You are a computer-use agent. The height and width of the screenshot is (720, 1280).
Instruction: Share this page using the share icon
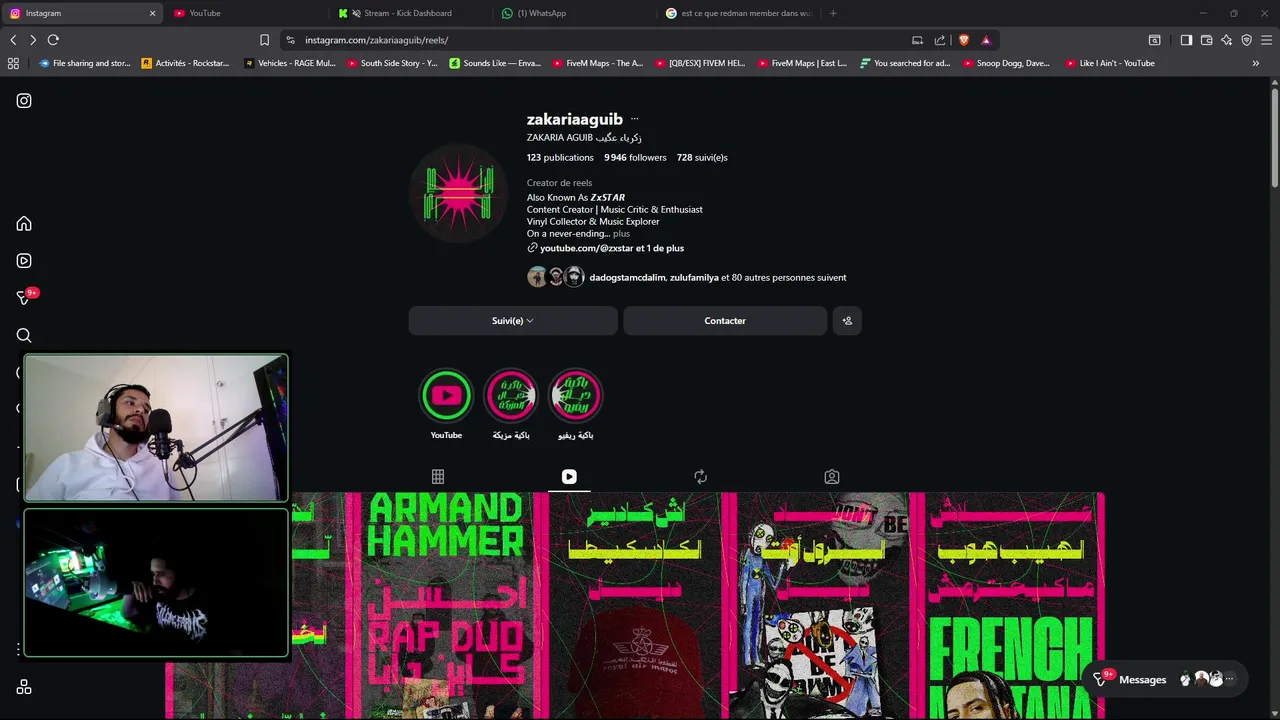940,40
